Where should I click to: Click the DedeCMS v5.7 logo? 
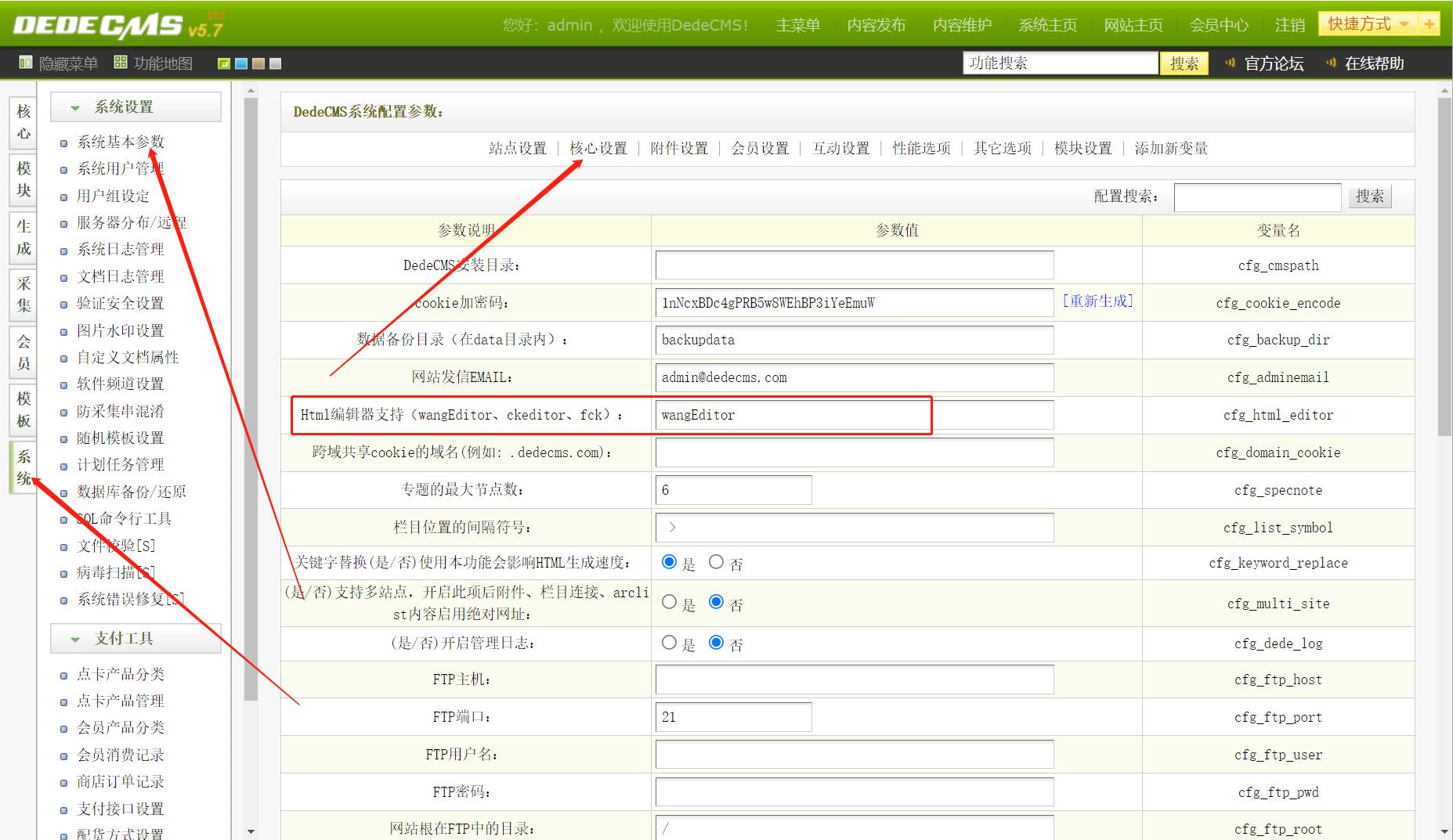(x=118, y=26)
